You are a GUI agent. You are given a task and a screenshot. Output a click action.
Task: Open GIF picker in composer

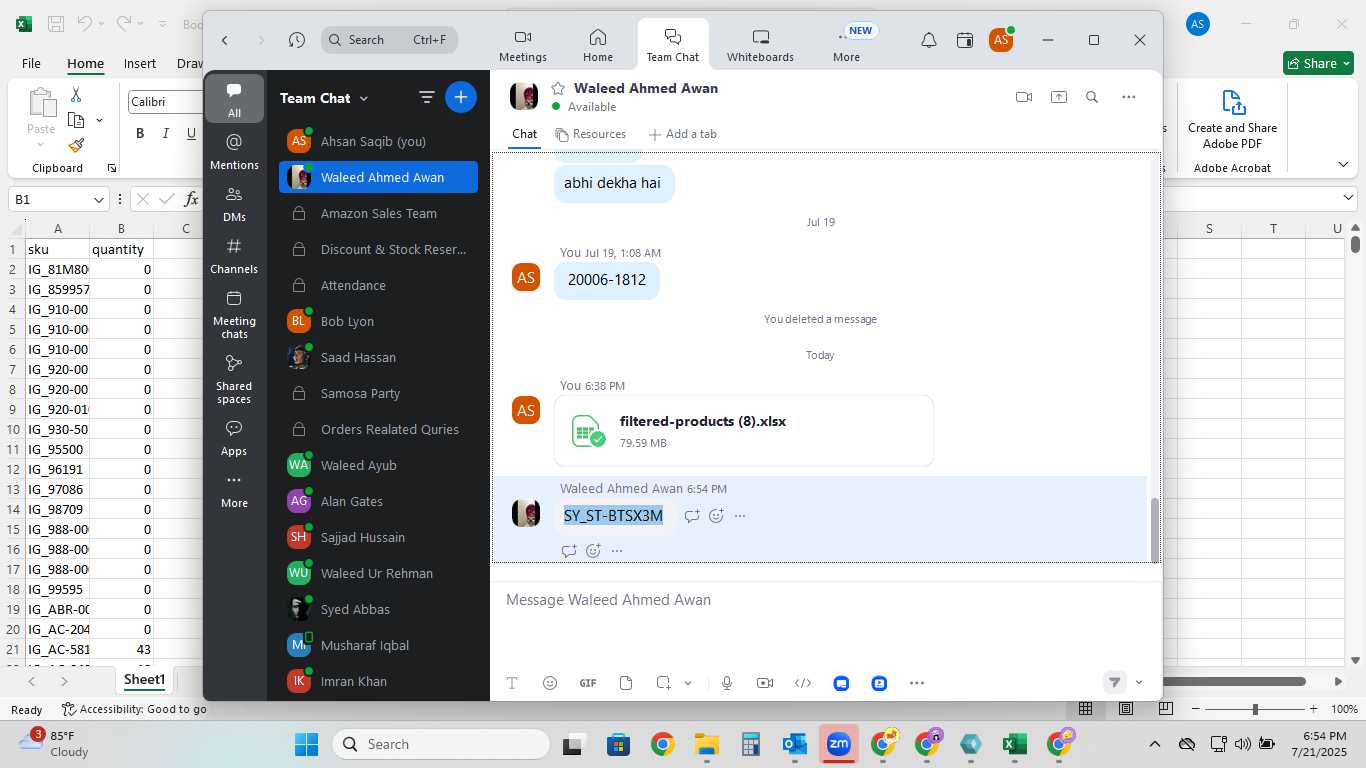[x=588, y=683]
